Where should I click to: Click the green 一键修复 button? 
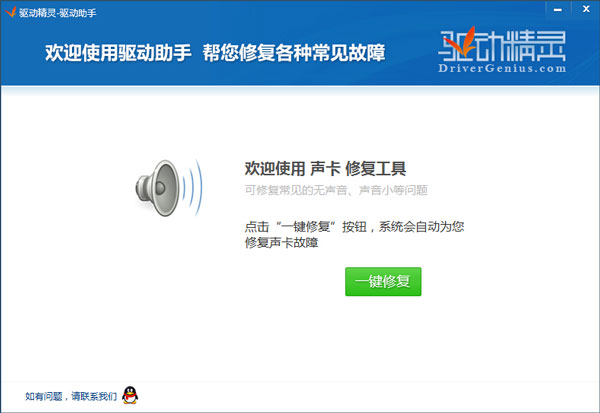[x=383, y=282]
